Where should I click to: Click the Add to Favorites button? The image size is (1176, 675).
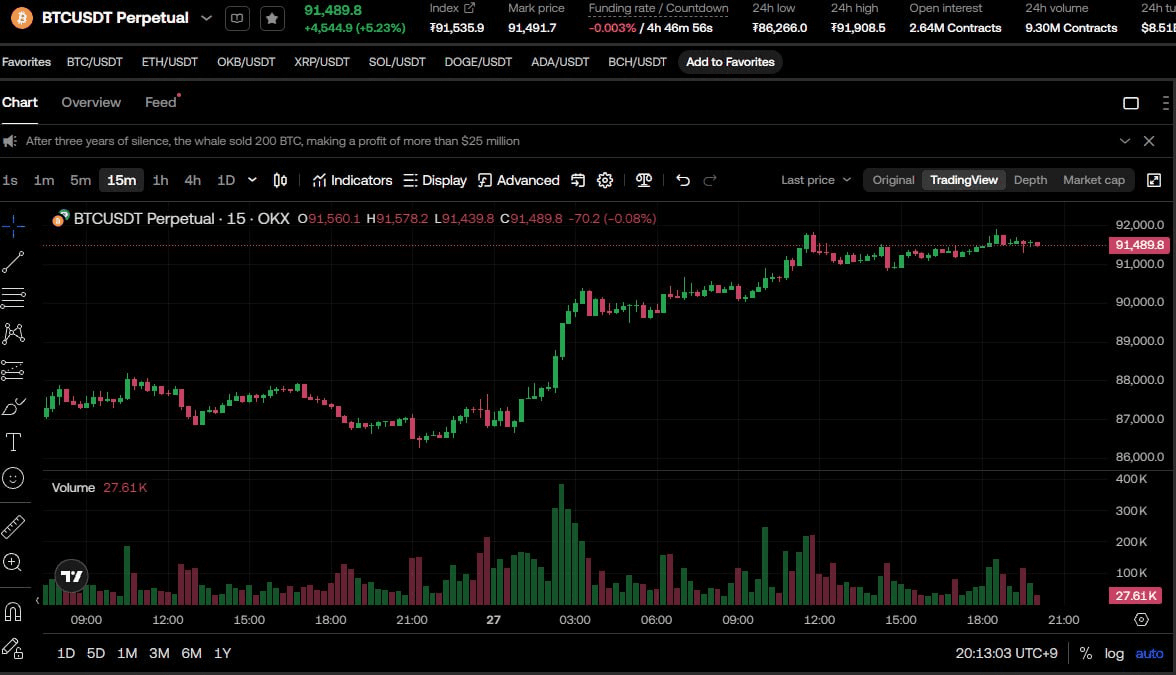point(729,61)
